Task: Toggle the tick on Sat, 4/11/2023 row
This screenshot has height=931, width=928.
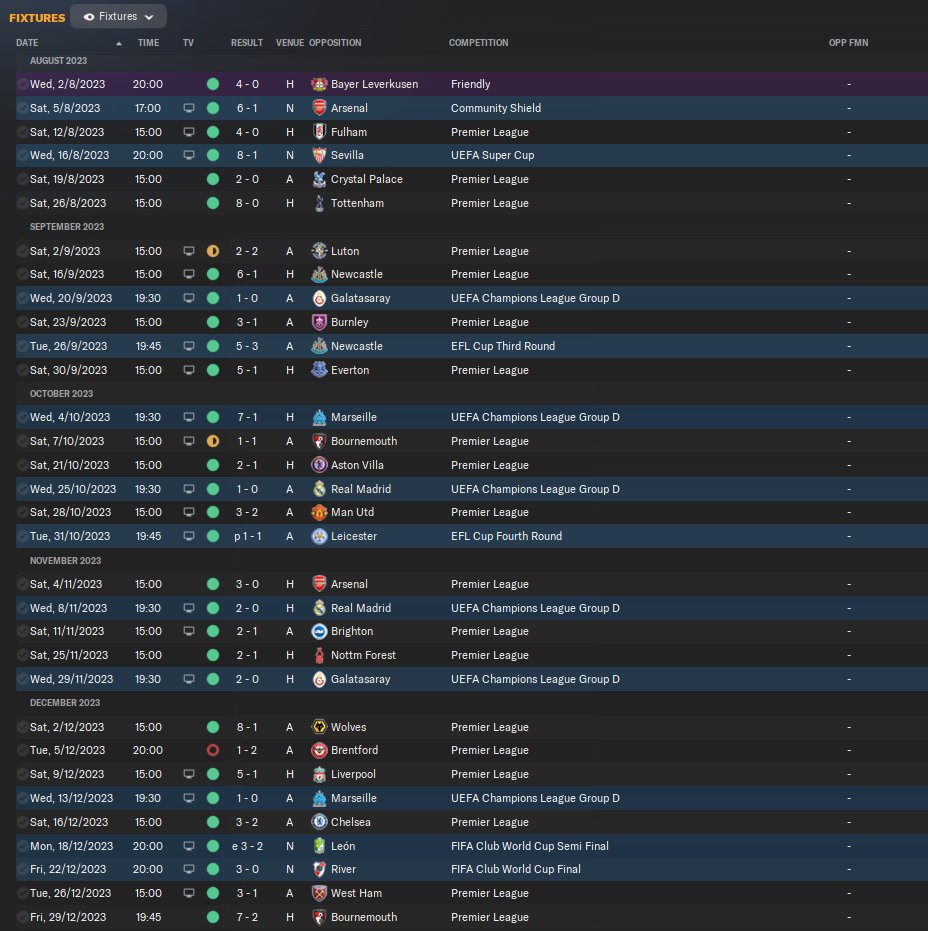Action: point(23,584)
